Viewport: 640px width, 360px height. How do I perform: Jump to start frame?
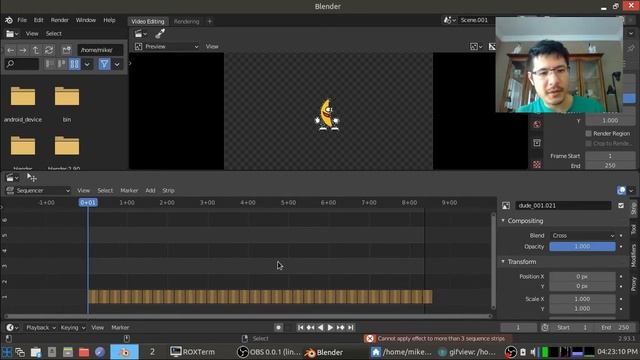click(300, 327)
